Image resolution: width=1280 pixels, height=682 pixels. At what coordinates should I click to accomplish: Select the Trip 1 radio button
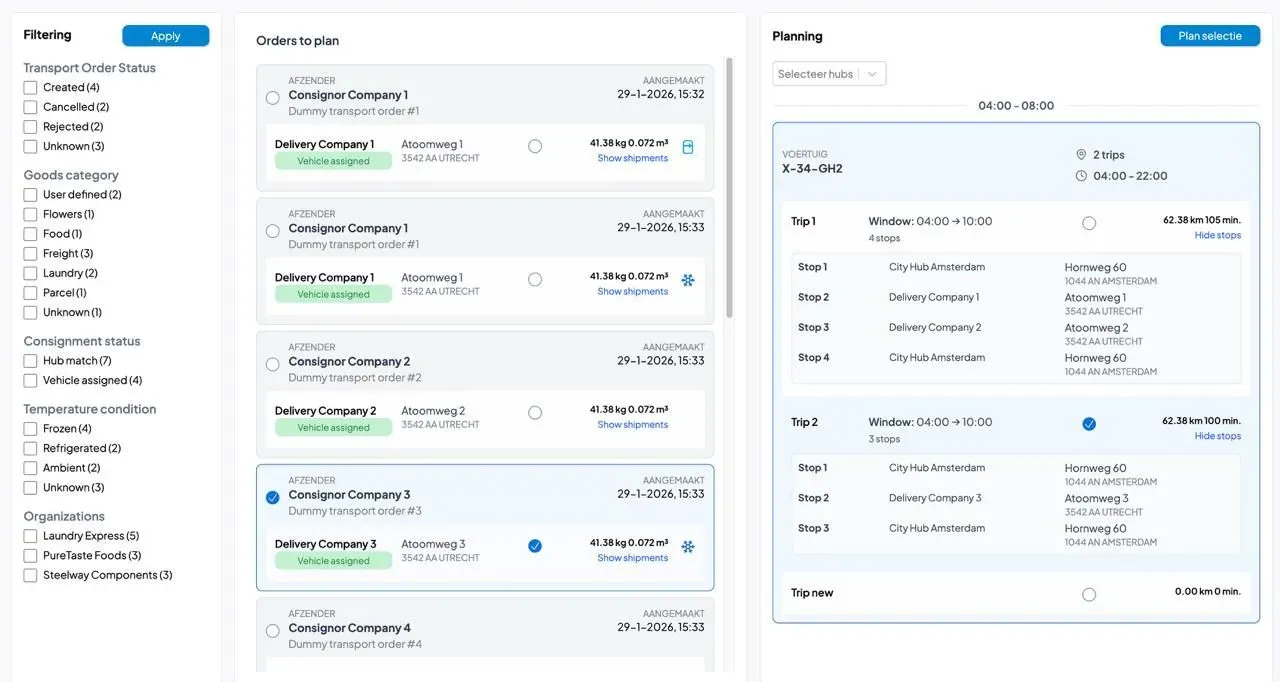[1089, 223]
